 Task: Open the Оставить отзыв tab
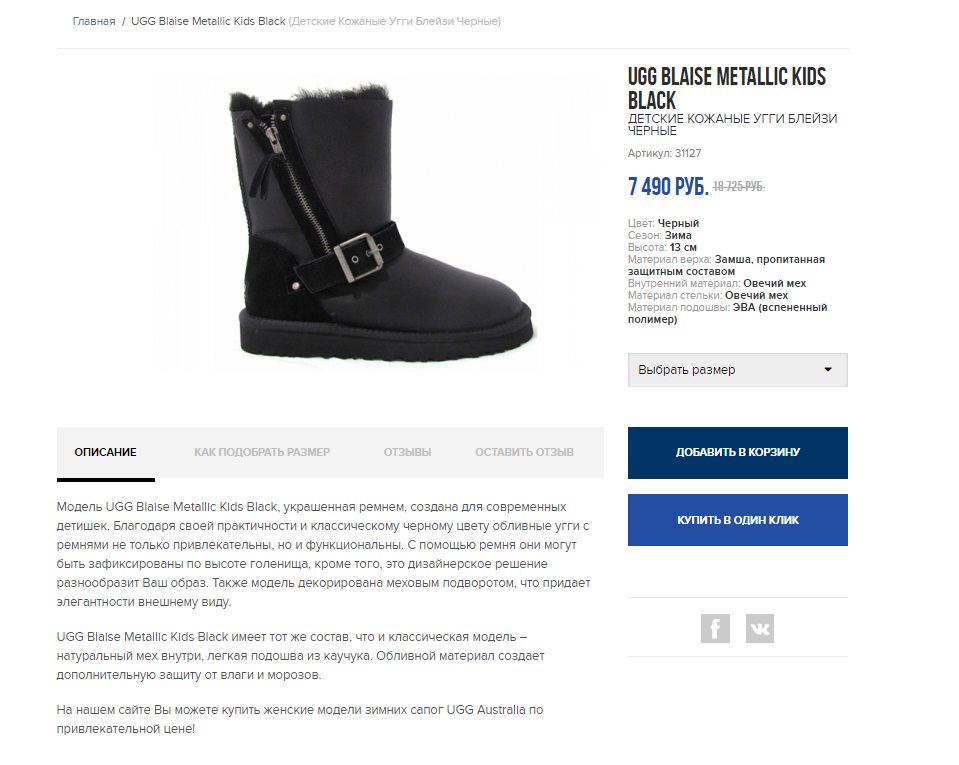[524, 453]
